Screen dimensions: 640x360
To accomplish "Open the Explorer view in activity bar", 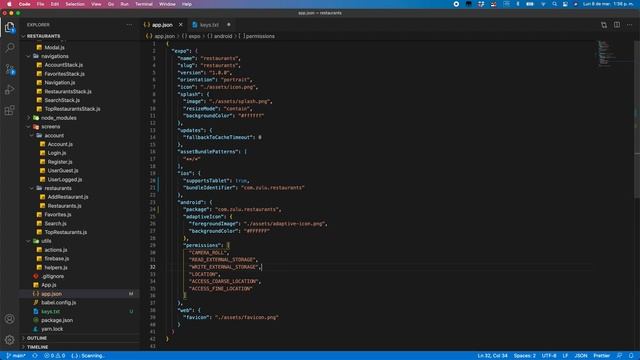I will tap(9, 28).
